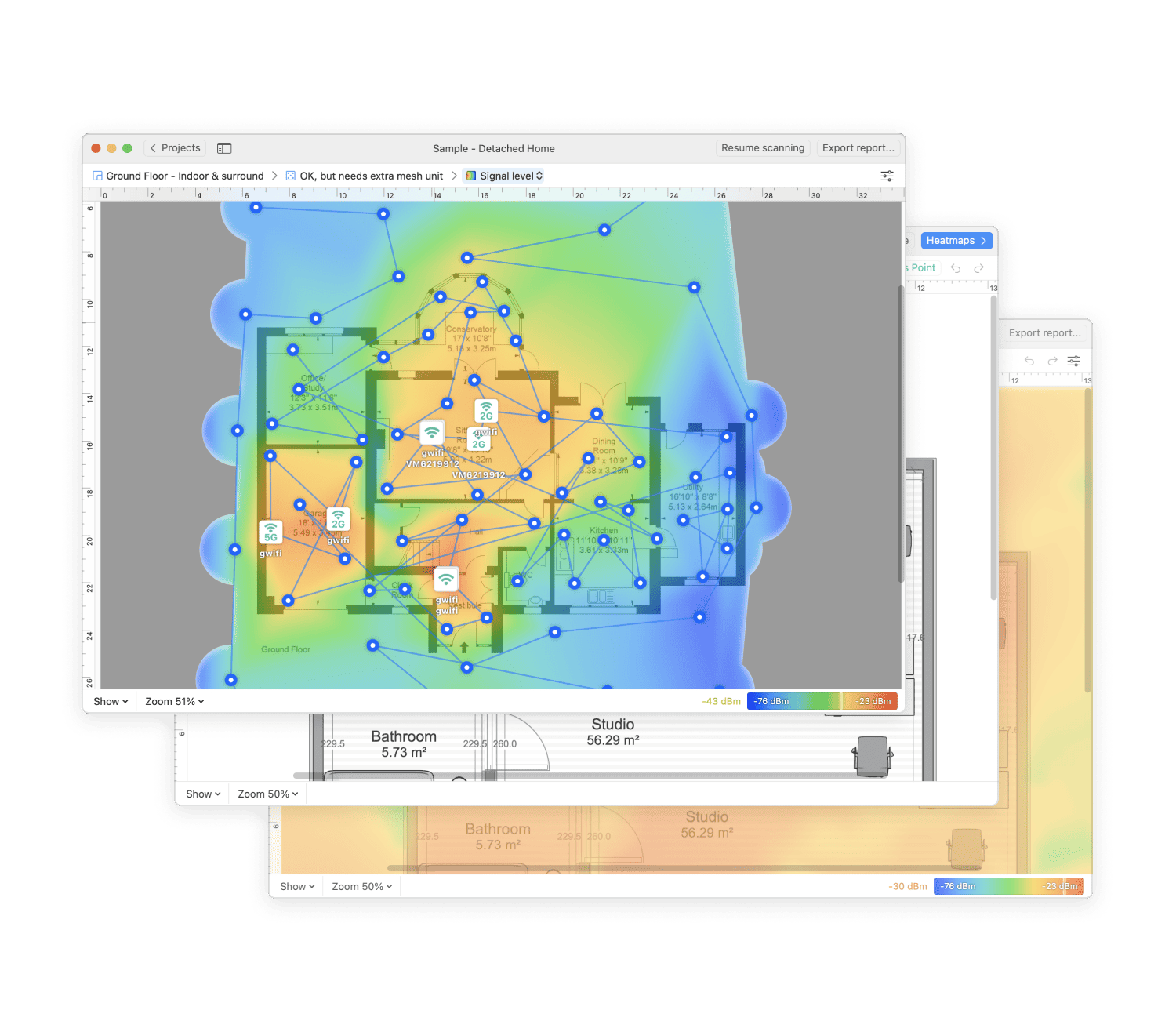1176x1032 pixels.
Task: Select the VM6219912 2G access point icon
Action: (478, 439)
